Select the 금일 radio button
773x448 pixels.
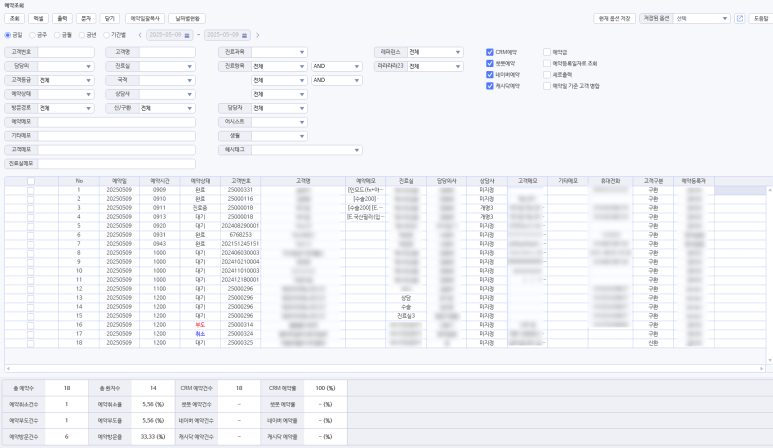(7, 35)
